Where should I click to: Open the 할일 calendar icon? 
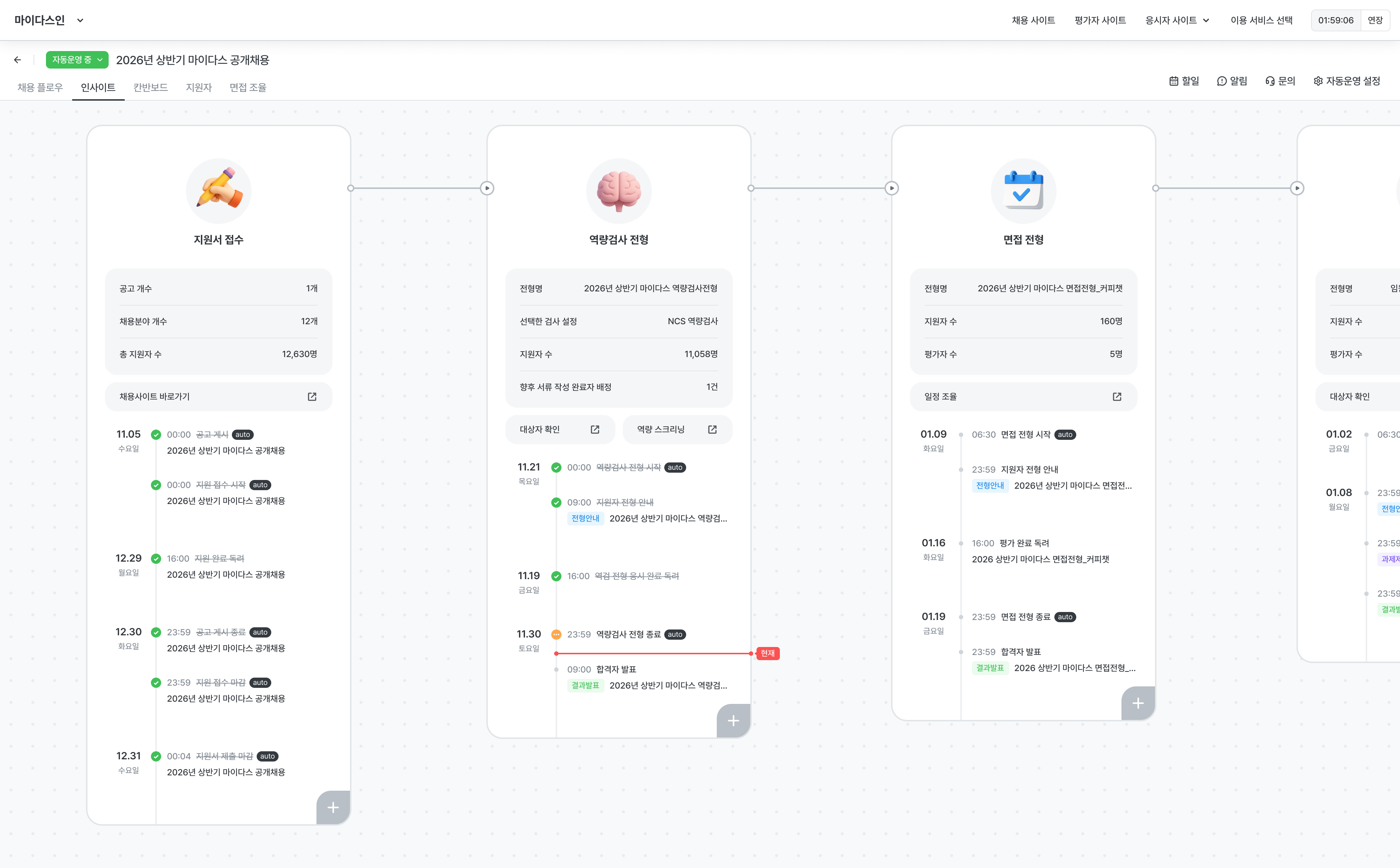coord(1174,81)
